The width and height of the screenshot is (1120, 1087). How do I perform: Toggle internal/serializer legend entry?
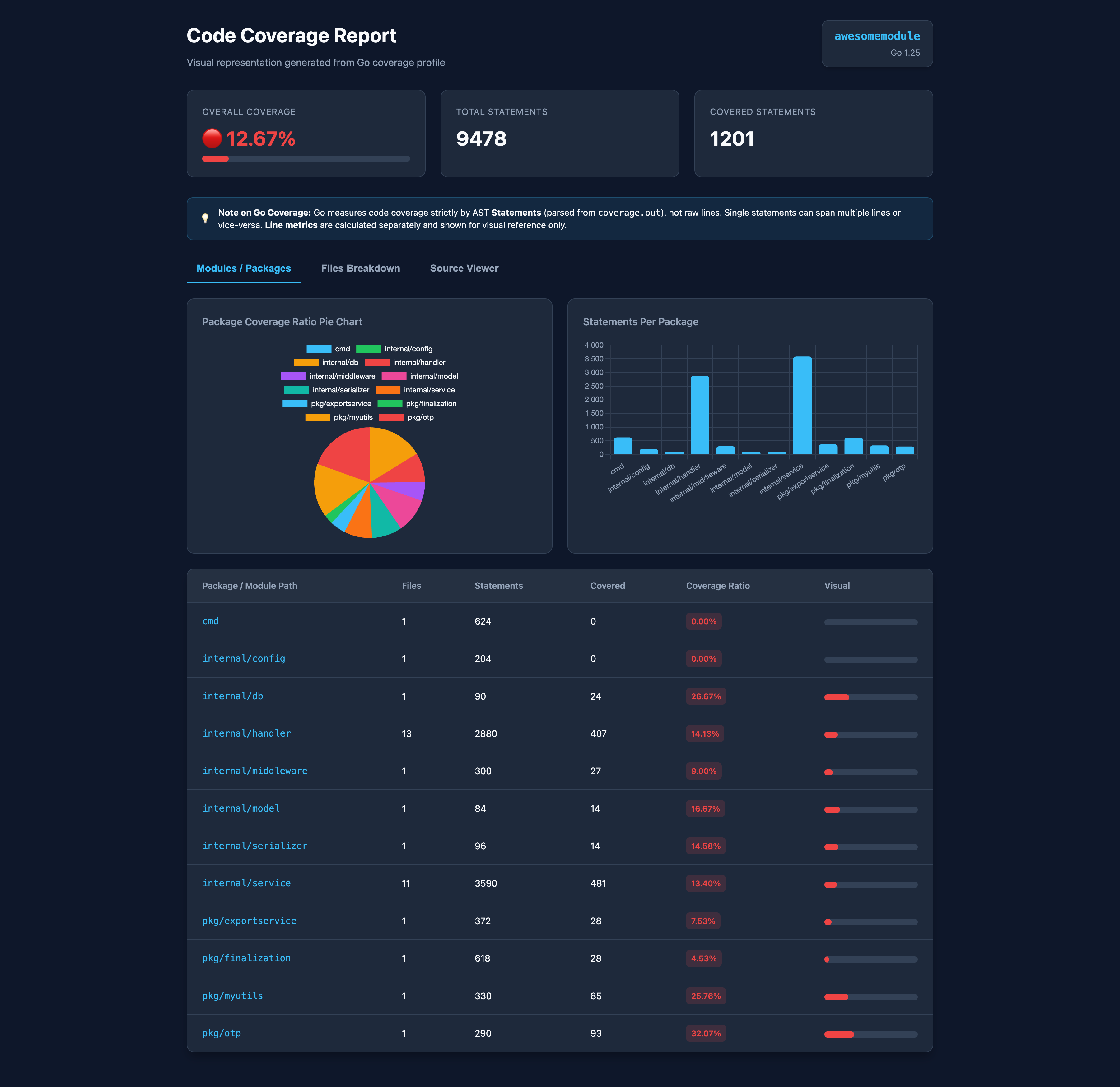coord(327,390)
